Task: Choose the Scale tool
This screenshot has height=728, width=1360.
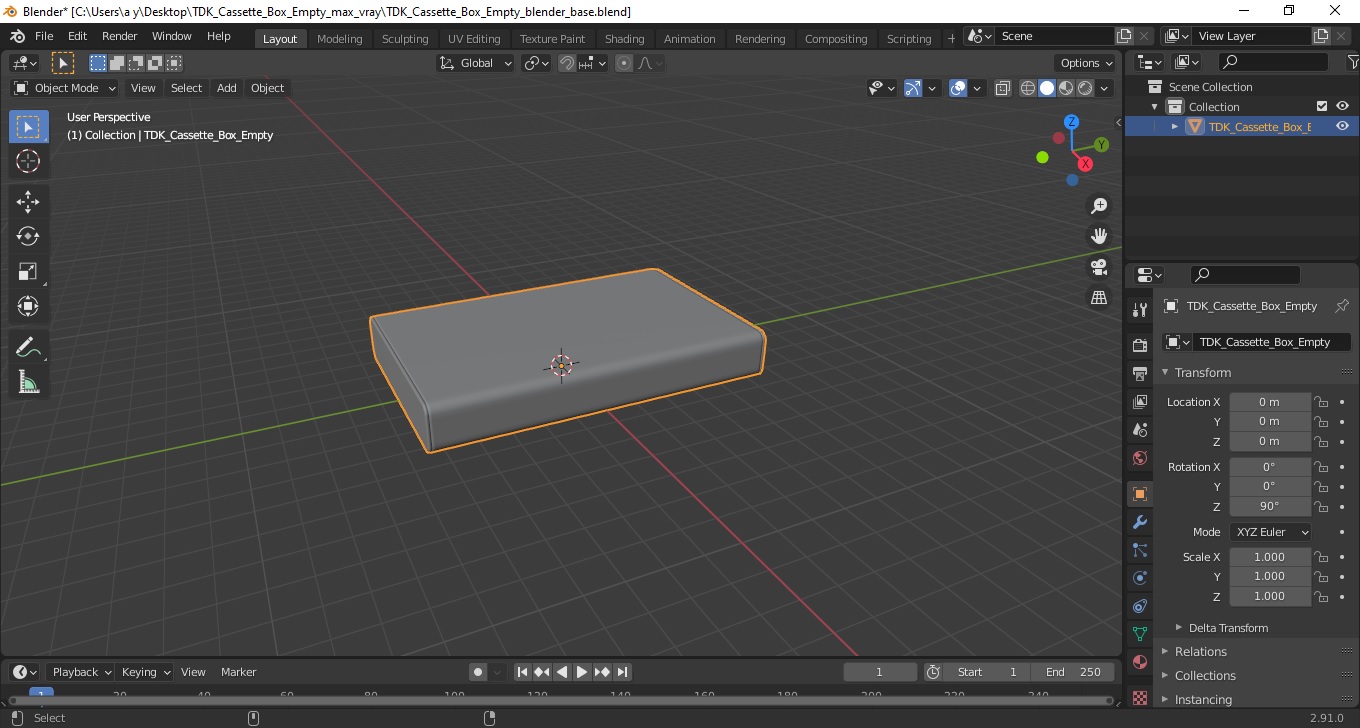Action: coord(28,271)
